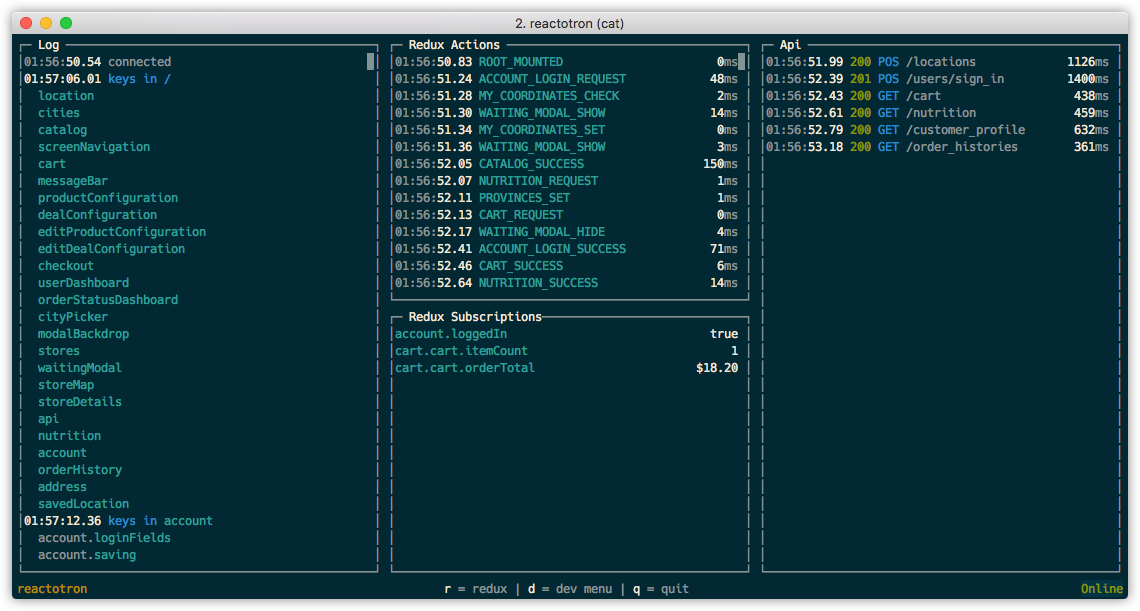Image resolution: width=1140 pixels, height=611 pixels.
Task: Click the ROOT_MOUNTED action row
Action: pyautogui.click(x=566, y=62)
